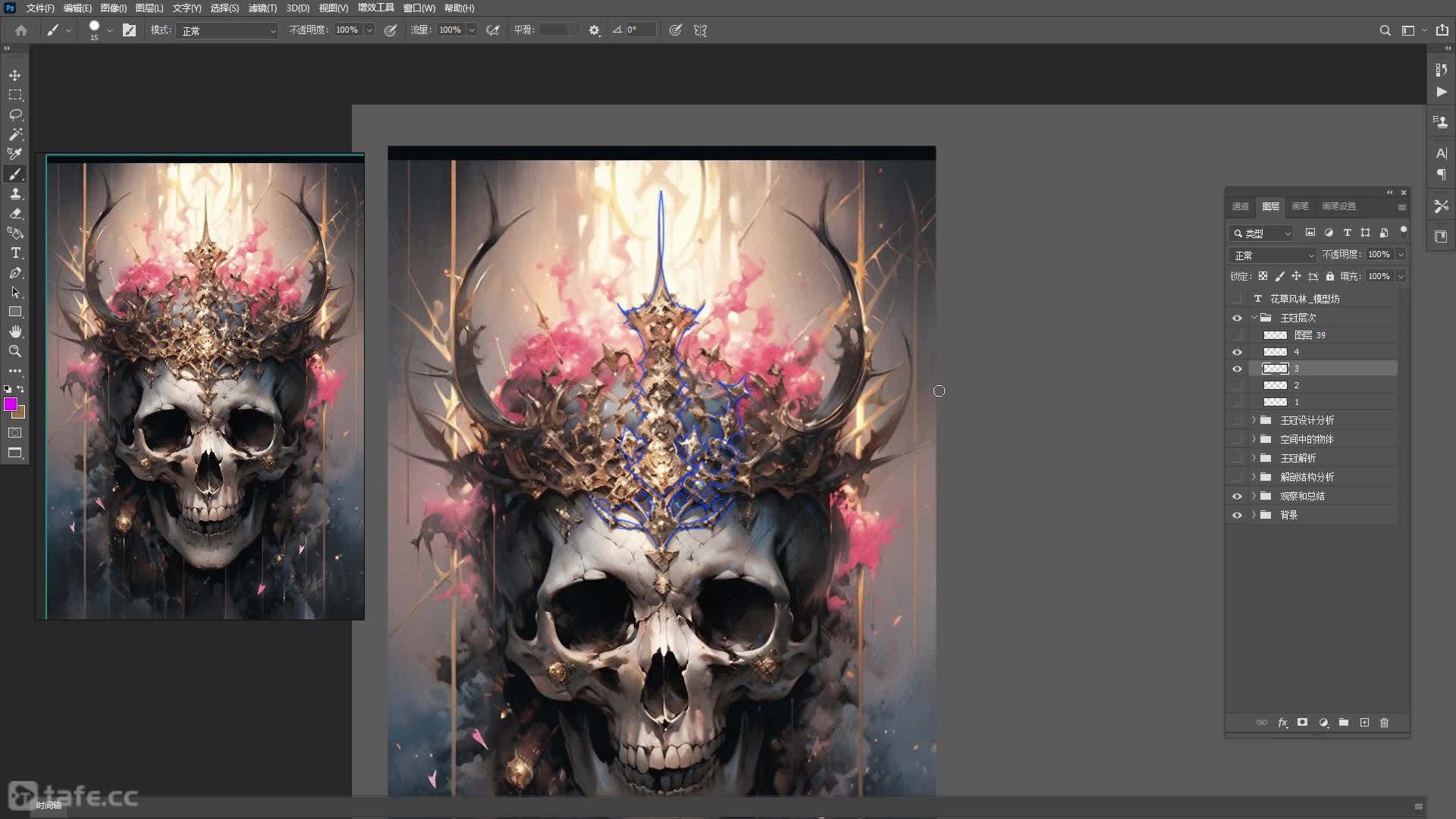
Task: Hide the 背景 group
Action: [x=1237, y=515]
